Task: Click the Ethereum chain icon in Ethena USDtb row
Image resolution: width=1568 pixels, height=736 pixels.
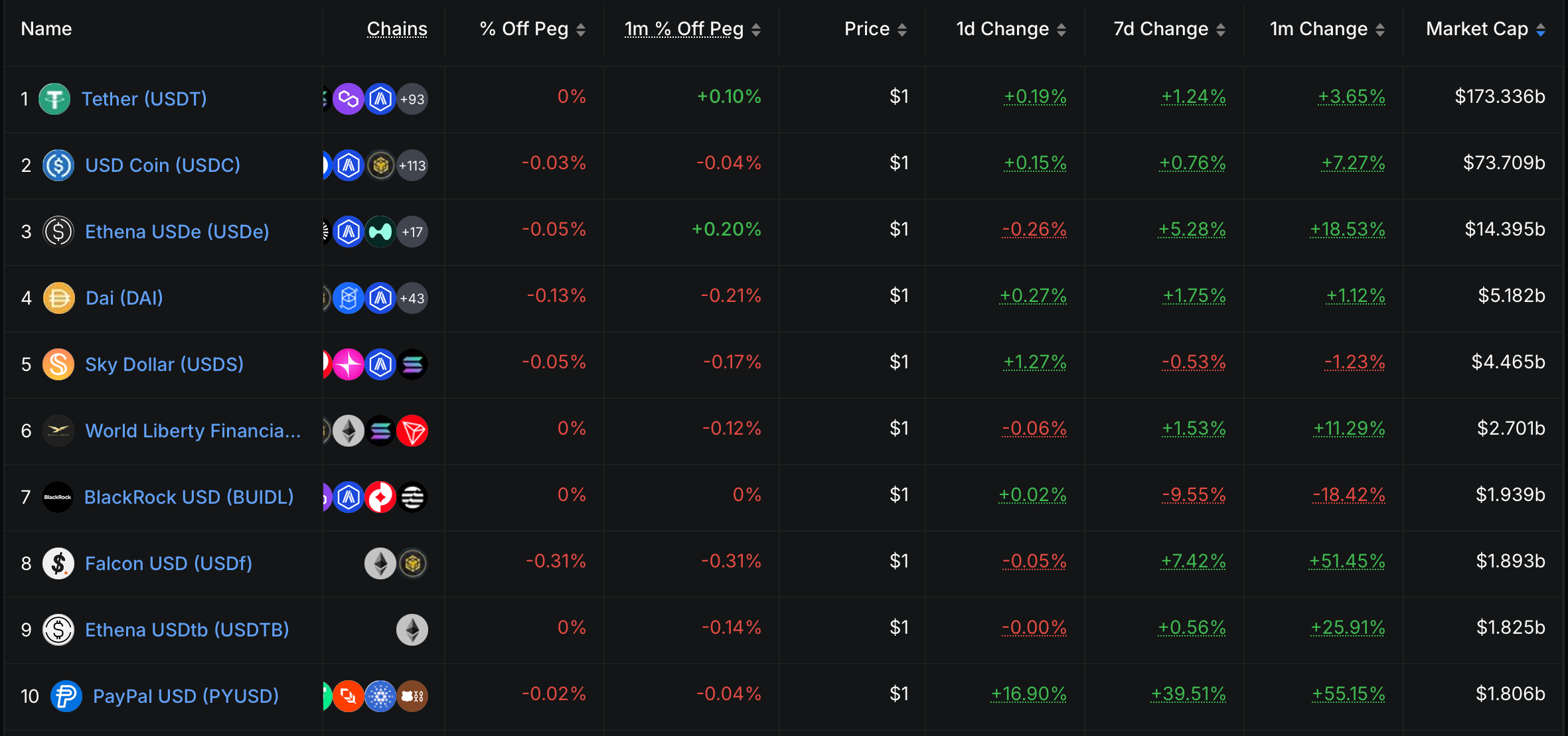Action: (x=412, y=630)
